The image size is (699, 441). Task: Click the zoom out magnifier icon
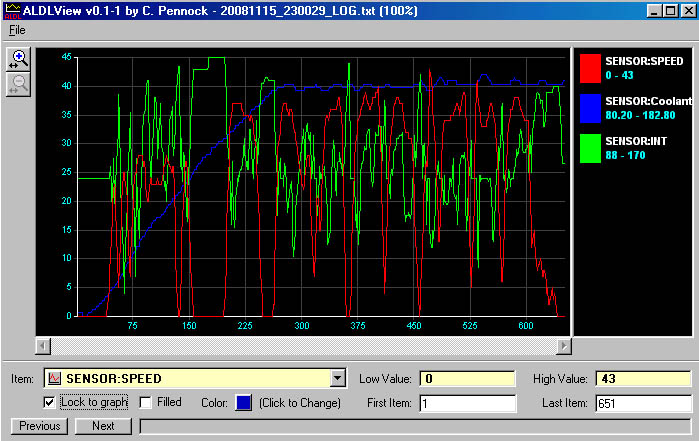18,84
